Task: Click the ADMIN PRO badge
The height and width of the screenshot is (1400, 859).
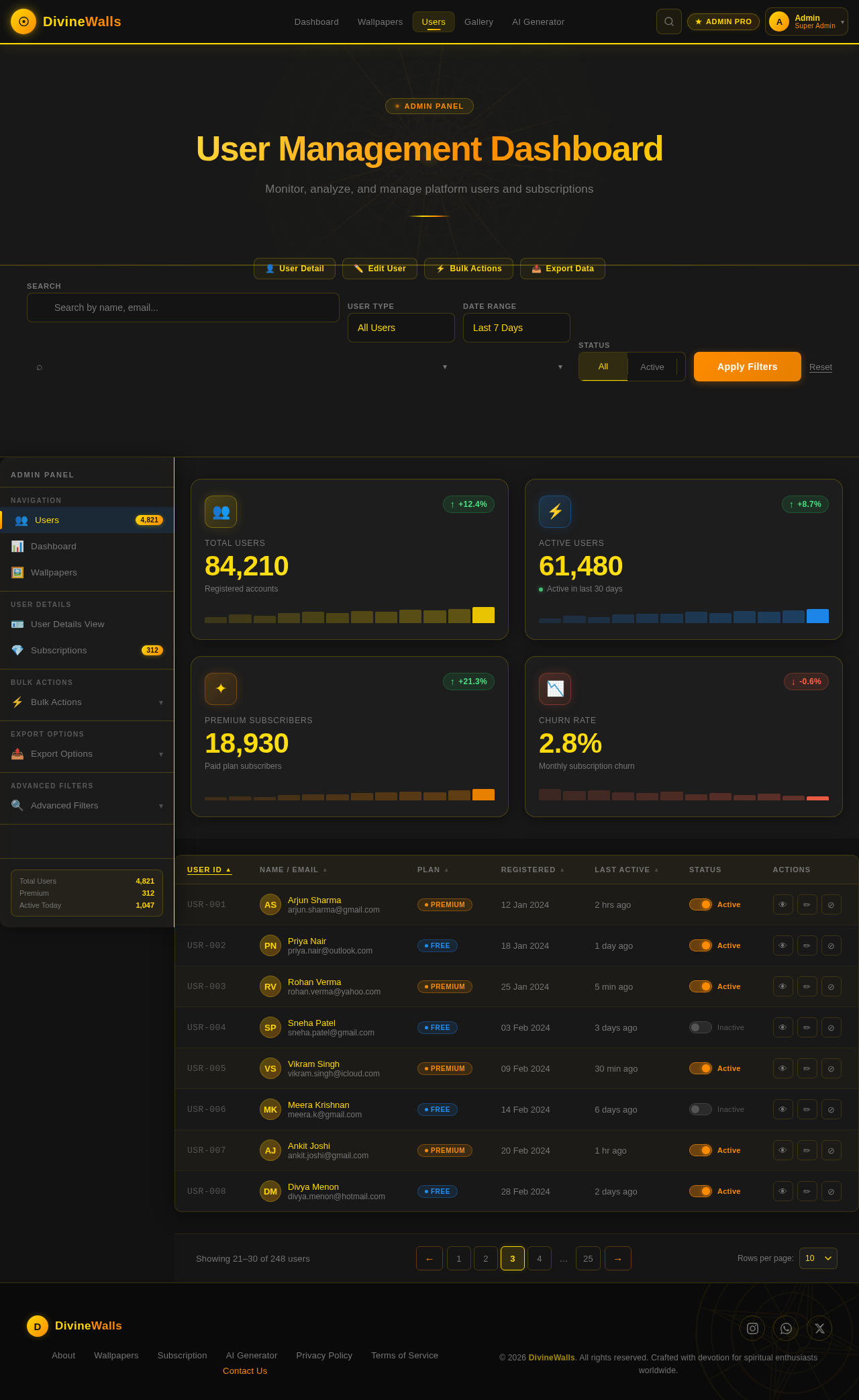Action: pyautogui.click(x=723, y=21)
